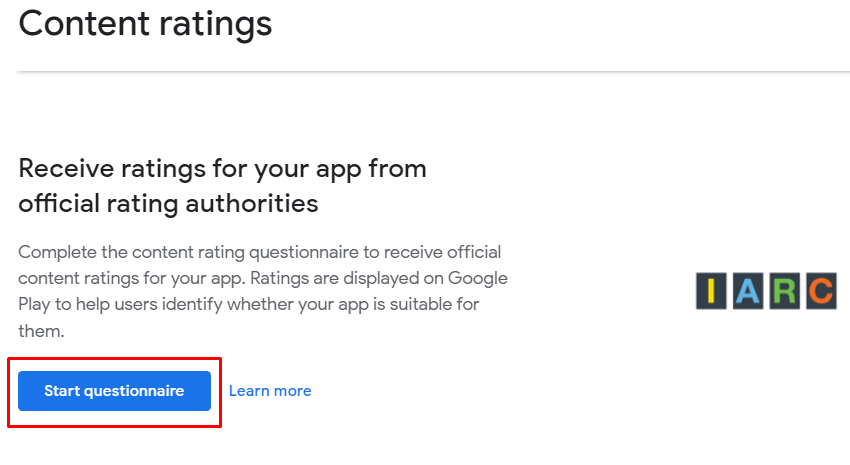Click the yellow I tile in IARC logo

coord(710,290)
